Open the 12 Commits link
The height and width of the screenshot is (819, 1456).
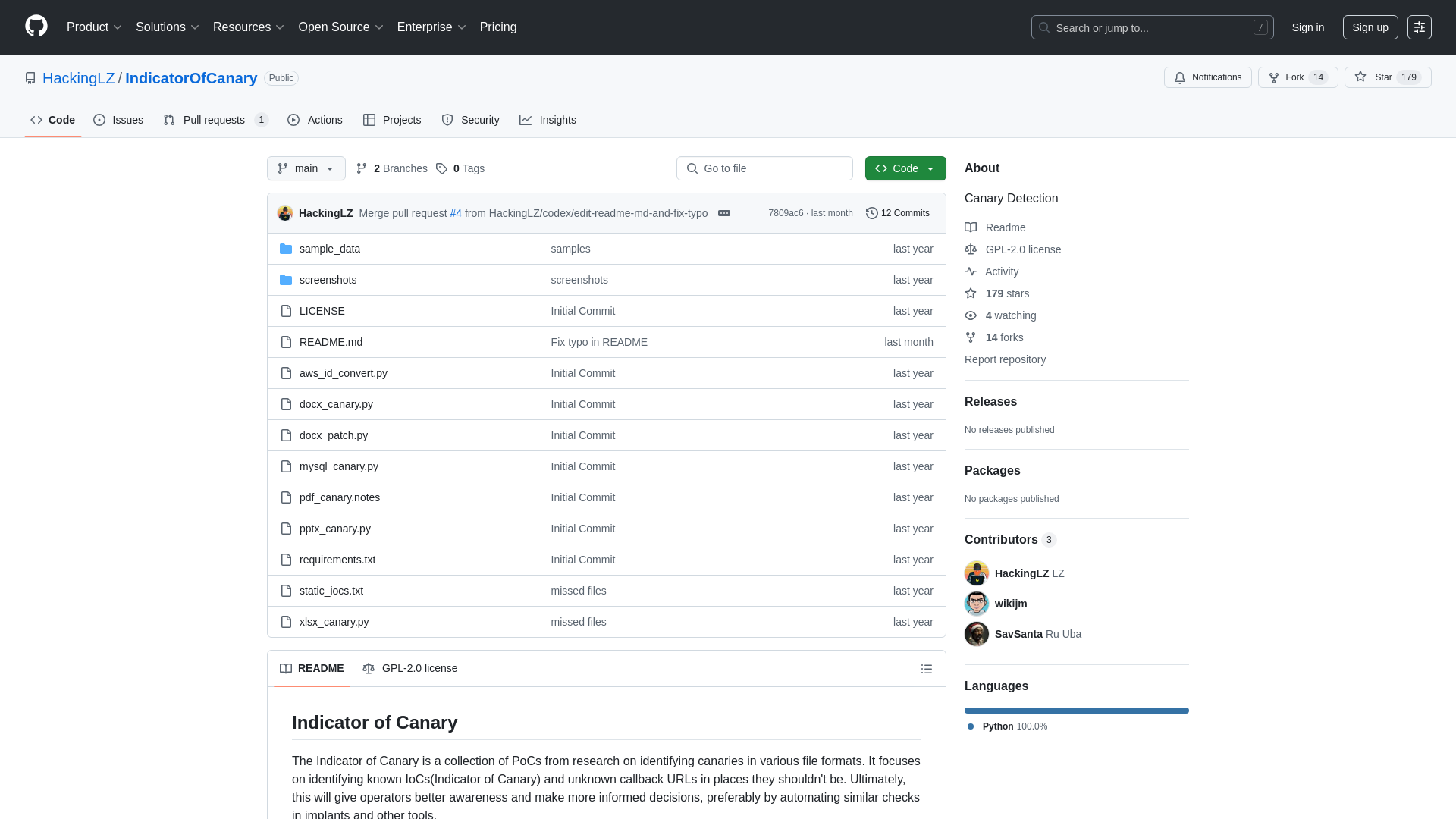pos(898,213)
